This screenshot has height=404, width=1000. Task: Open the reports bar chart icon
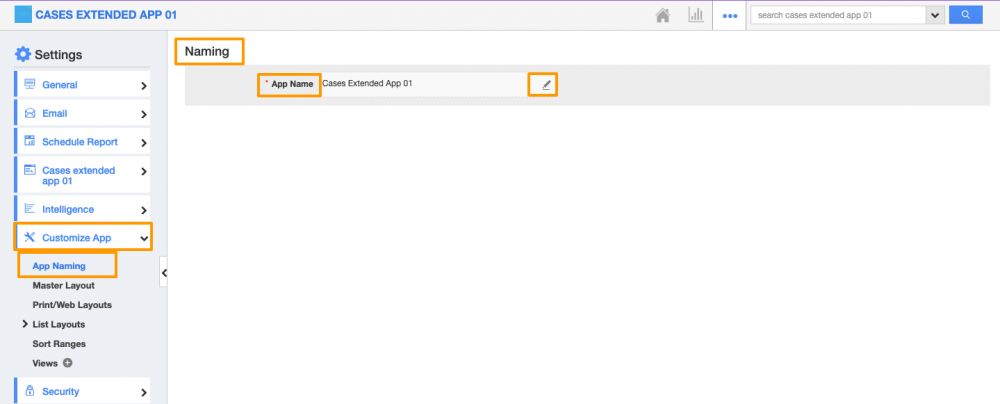click(695, 15)
